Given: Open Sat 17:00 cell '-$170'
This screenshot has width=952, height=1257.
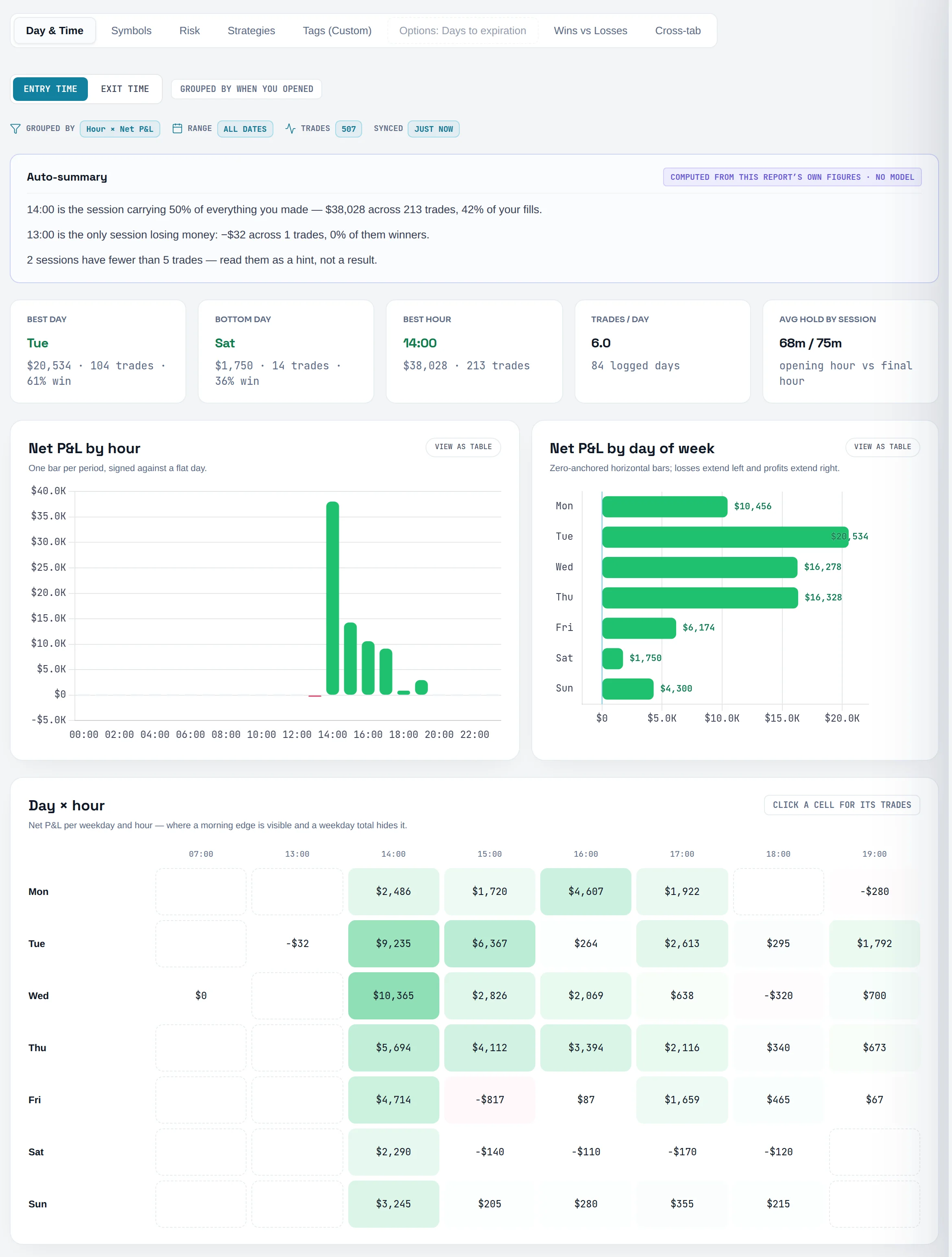Looking at the screenshot, I should coord(682,1152).
